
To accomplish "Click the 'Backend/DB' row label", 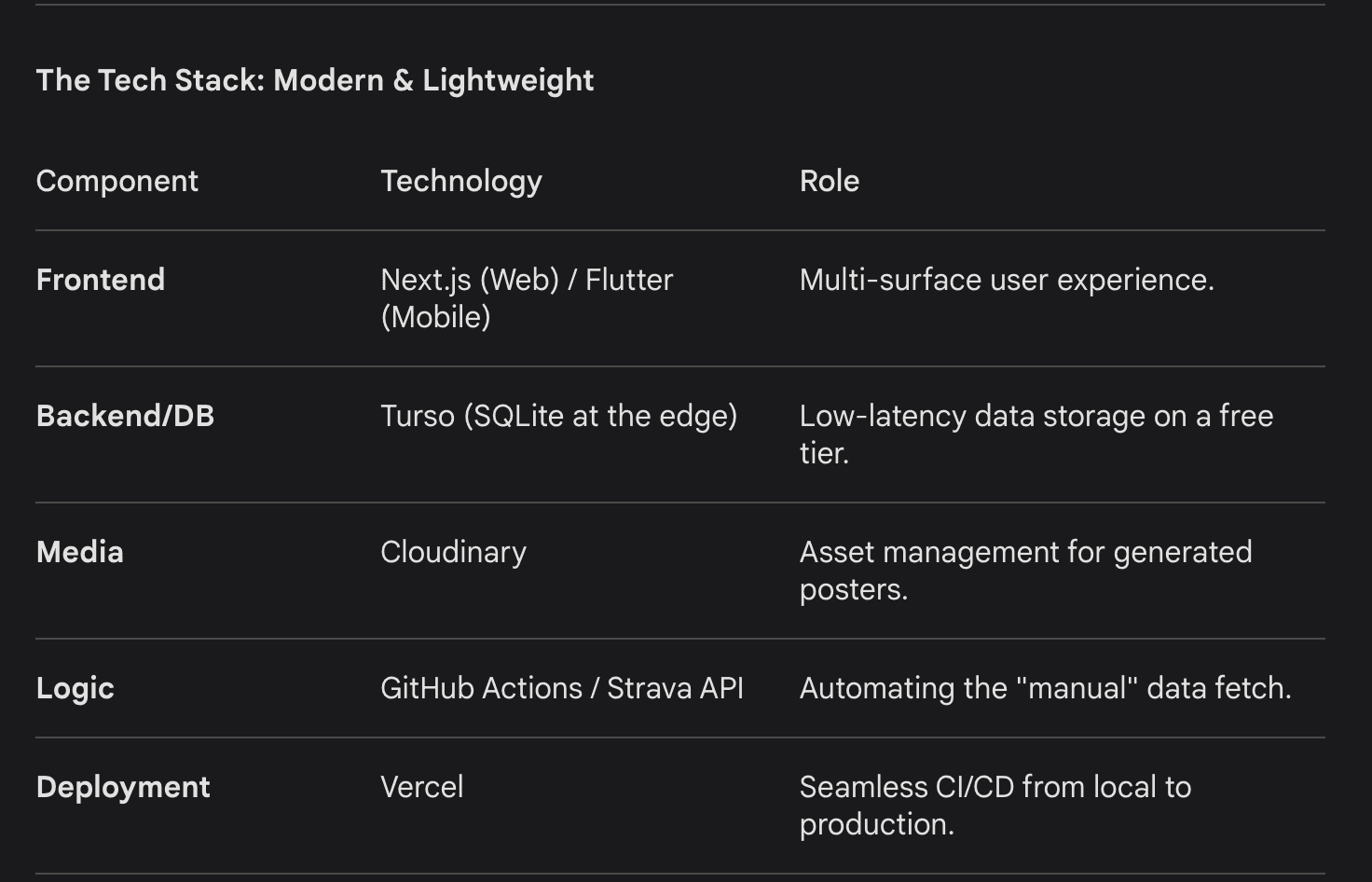I will pyautogui.click(x=126, y=416).
